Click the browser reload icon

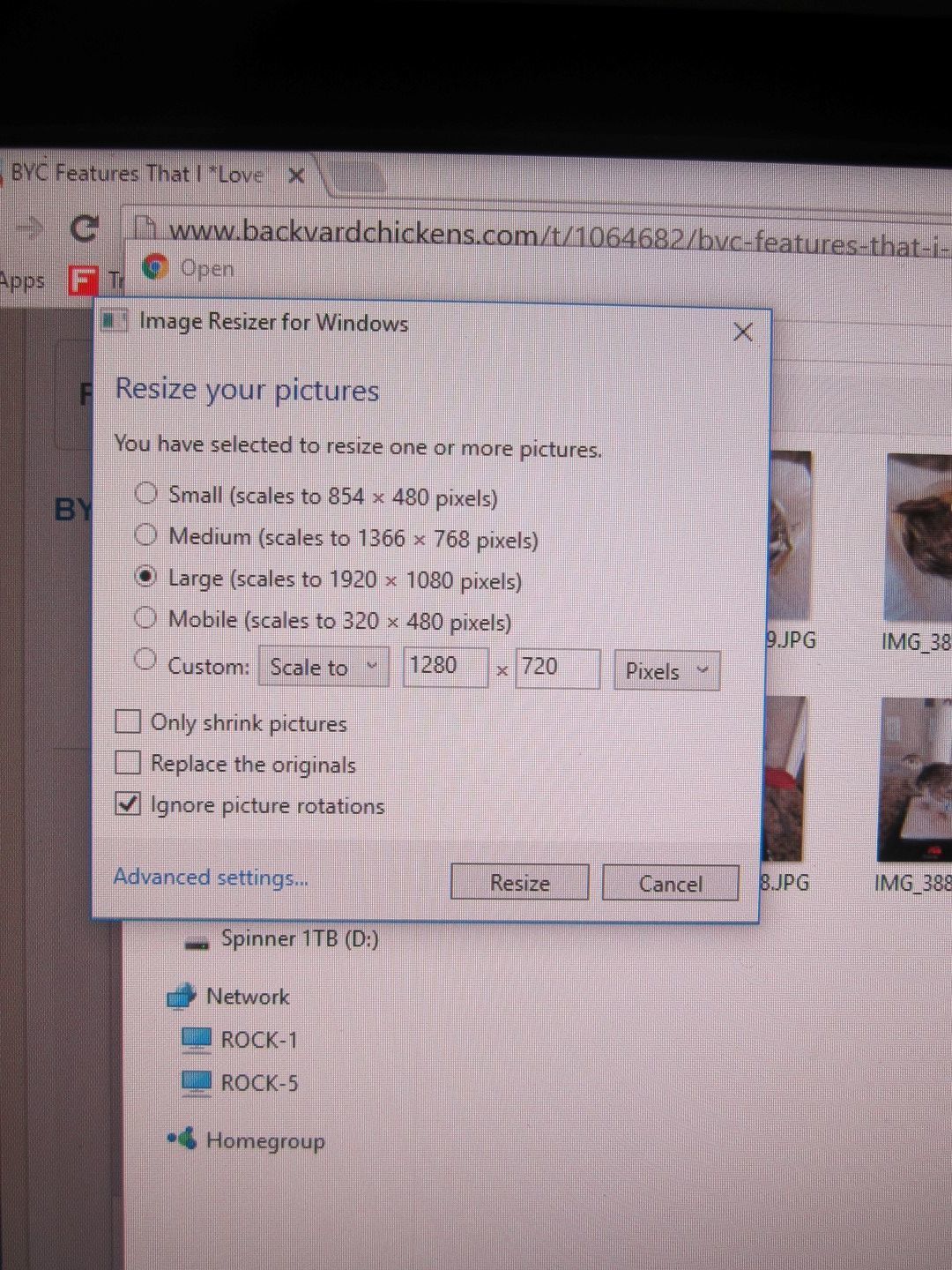(x=84, y=229)
